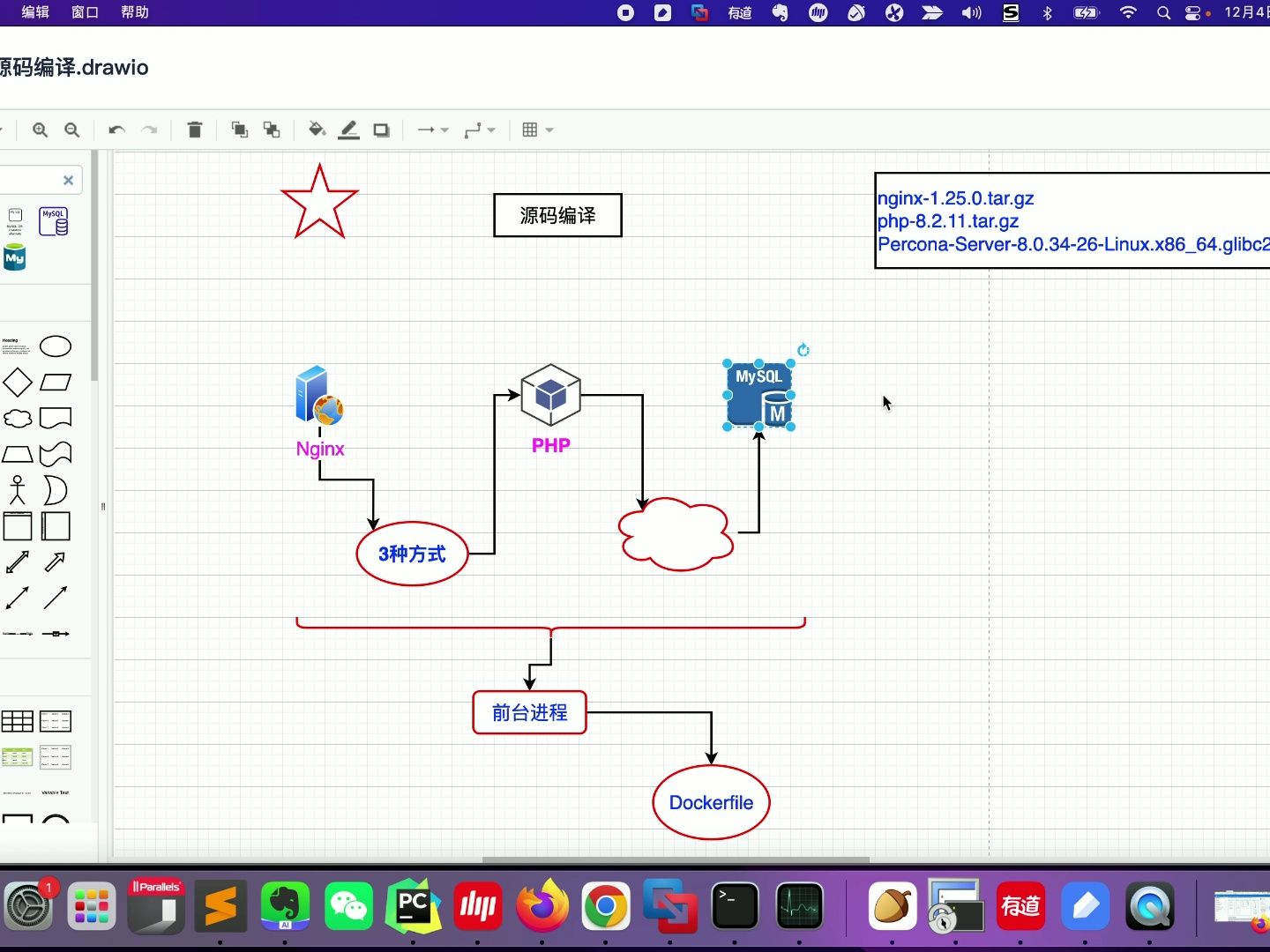Open waypoints style dropdown

480,130
